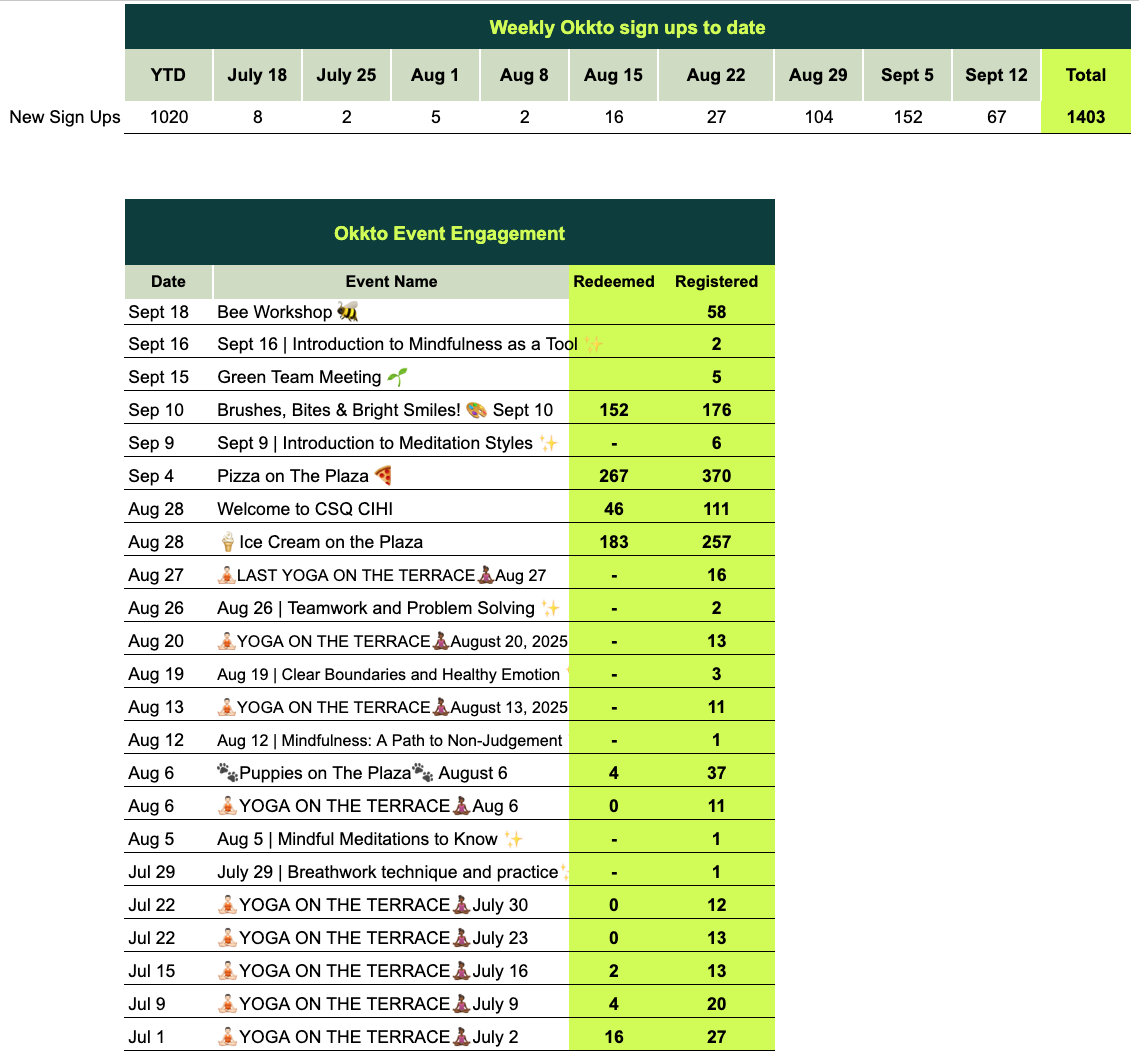
Task: Click the Redeemed column header
Action: coord(614,282)
